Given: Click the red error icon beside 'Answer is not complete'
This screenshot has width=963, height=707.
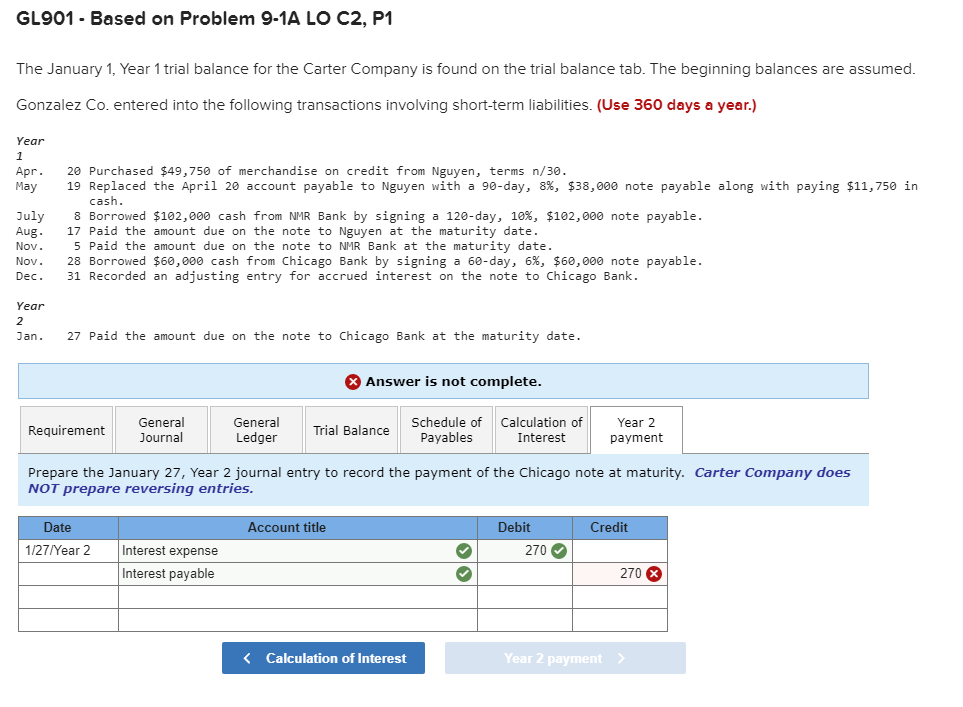Looking at the screenshot, I should pos(353,382).
